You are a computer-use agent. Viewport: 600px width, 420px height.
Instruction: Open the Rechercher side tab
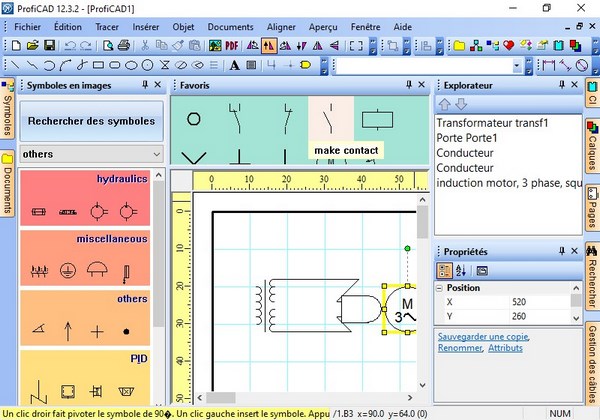(592, 275)
